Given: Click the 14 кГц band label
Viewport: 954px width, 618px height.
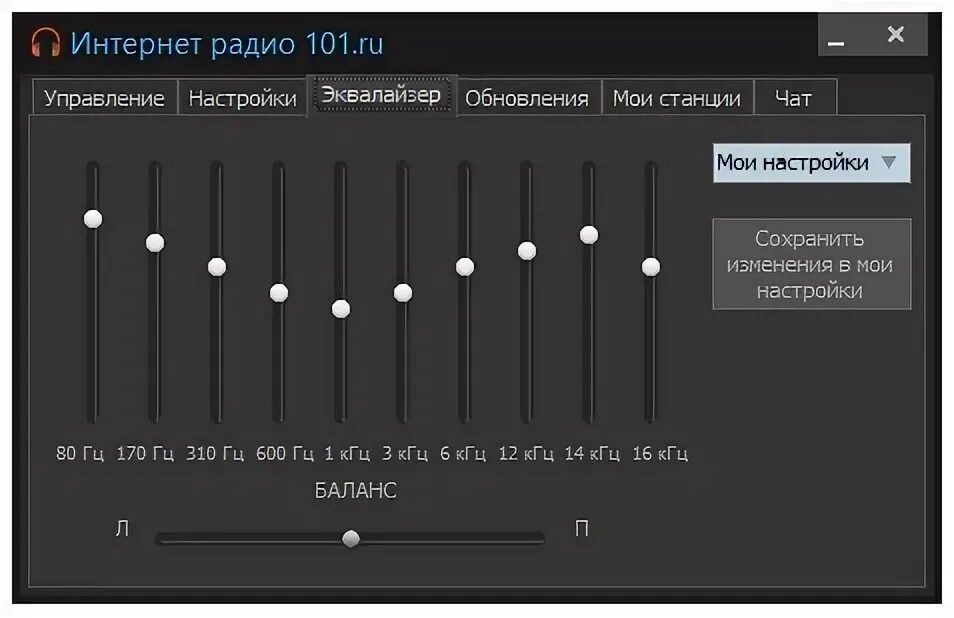Looking at the screenshot, I should (592, 453).
